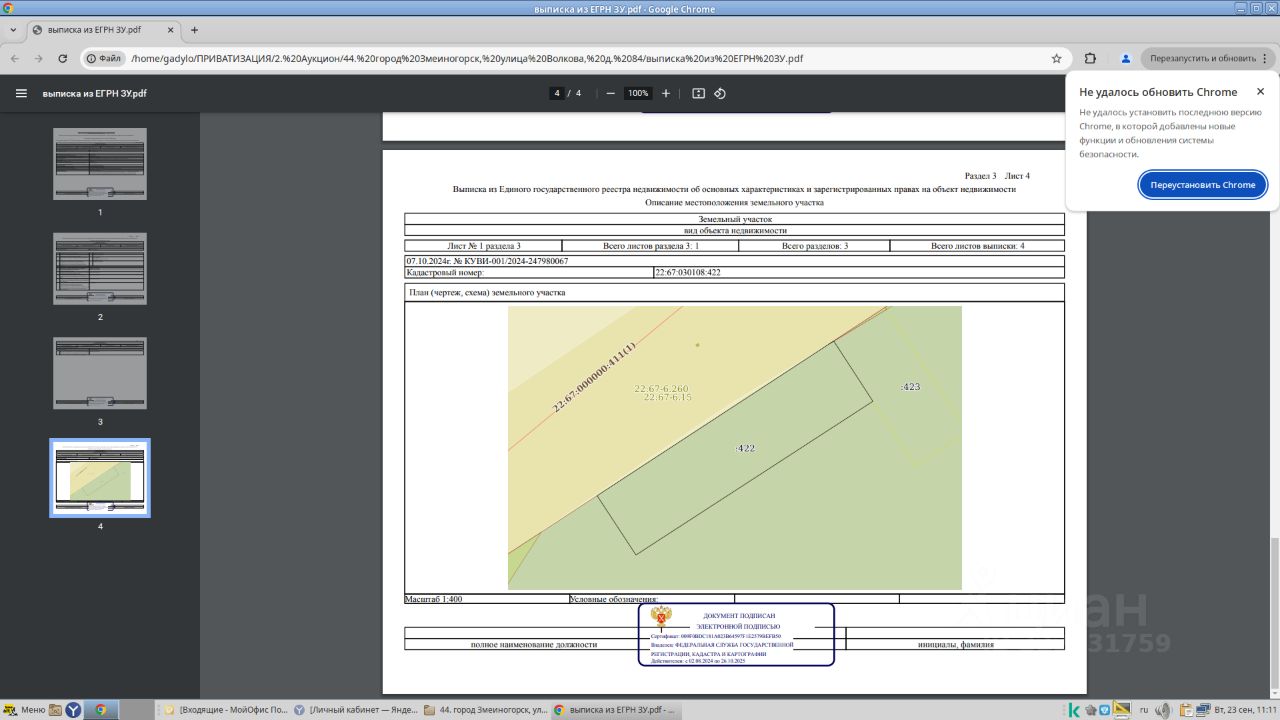Screen dimensions: 1280x720
Task: Close the Chrome update notification
Action: click(x=1260, y=92)
